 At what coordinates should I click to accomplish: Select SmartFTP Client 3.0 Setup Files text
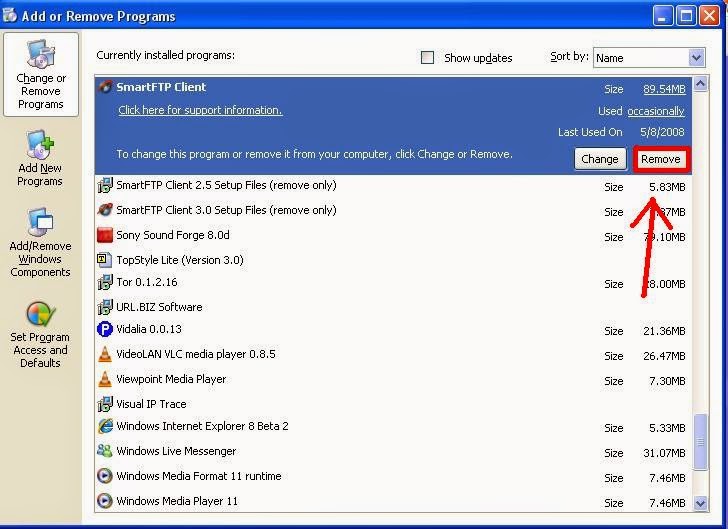226,210
